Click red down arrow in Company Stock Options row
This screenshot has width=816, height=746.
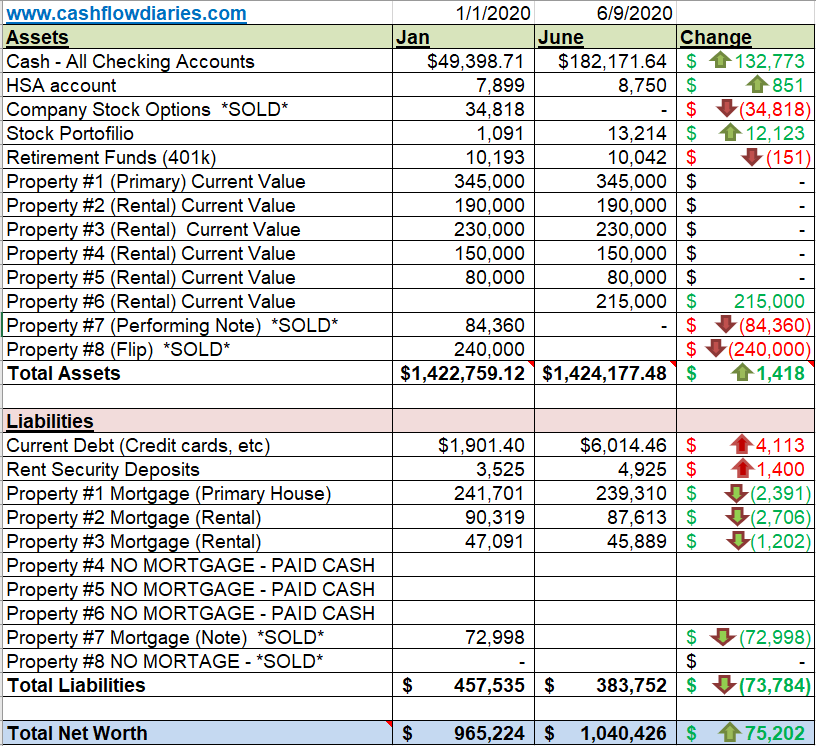[x=726, y=108]
